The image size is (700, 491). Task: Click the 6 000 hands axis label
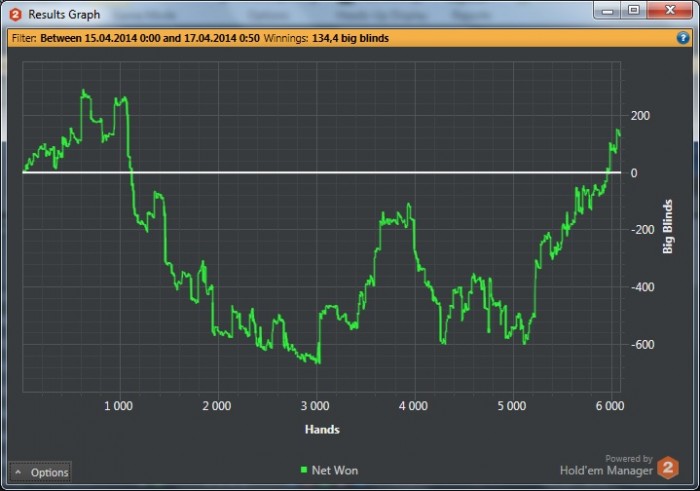pos(610,406)
